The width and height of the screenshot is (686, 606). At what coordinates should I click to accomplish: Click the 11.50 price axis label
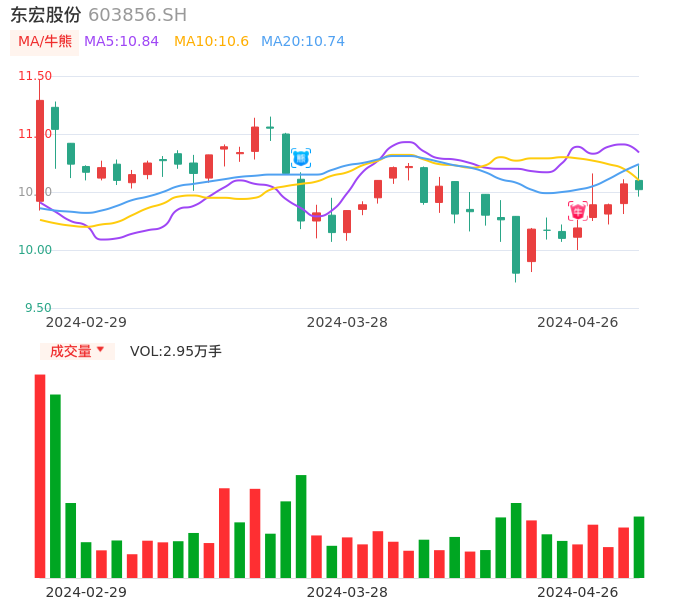(x=35, y=76)
